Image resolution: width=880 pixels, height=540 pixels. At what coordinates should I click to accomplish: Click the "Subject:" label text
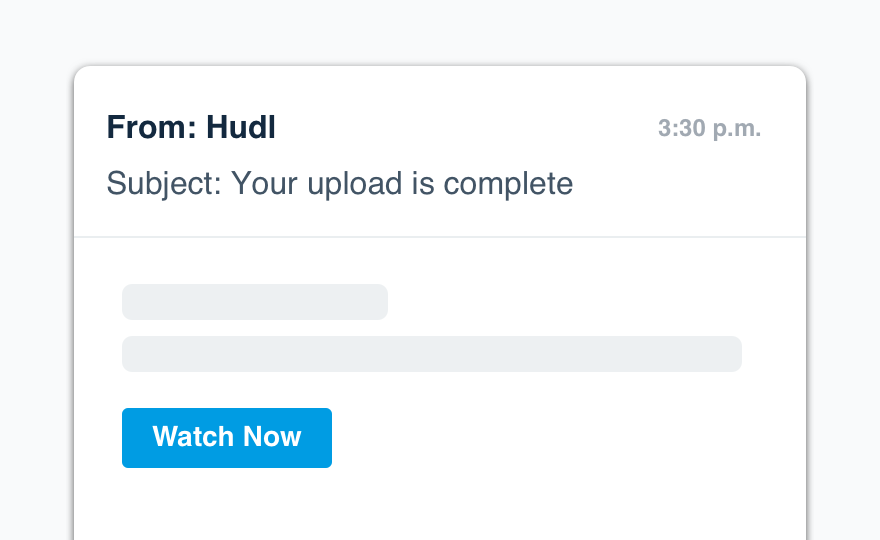tap(164, 184)
